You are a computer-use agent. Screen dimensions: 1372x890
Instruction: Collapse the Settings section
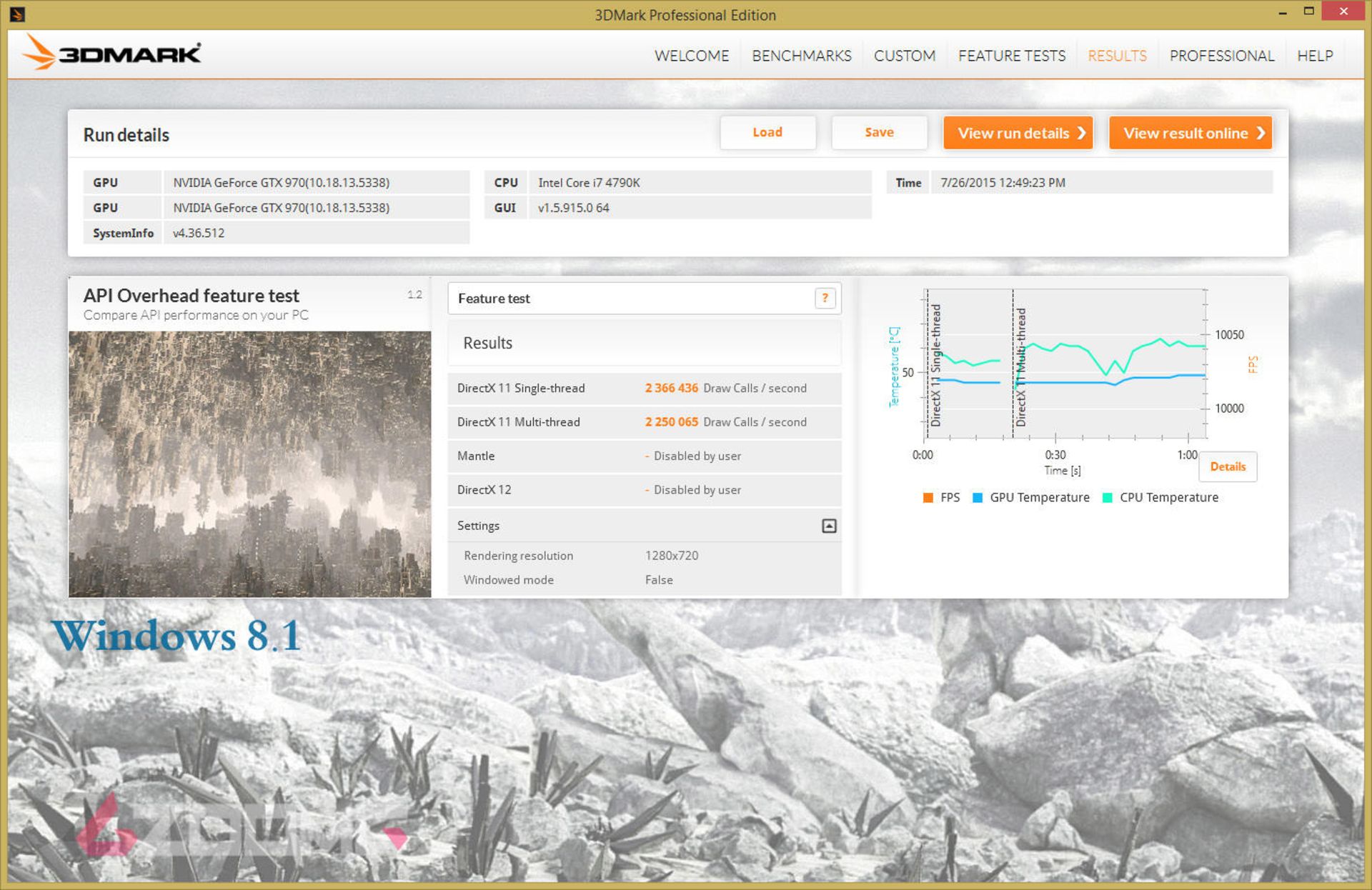829,526
